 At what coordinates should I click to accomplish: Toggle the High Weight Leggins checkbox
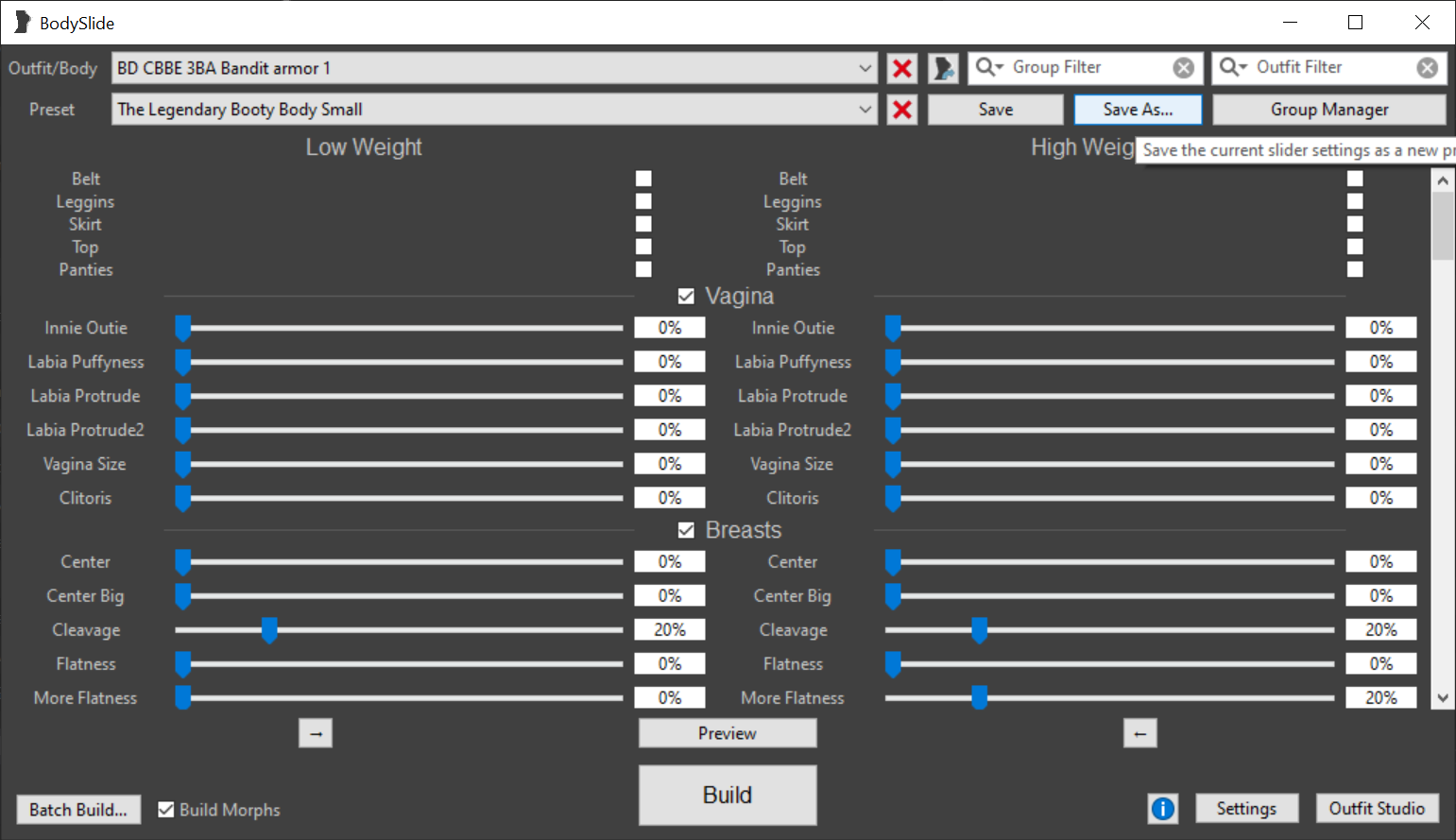tap(1355, 201)
